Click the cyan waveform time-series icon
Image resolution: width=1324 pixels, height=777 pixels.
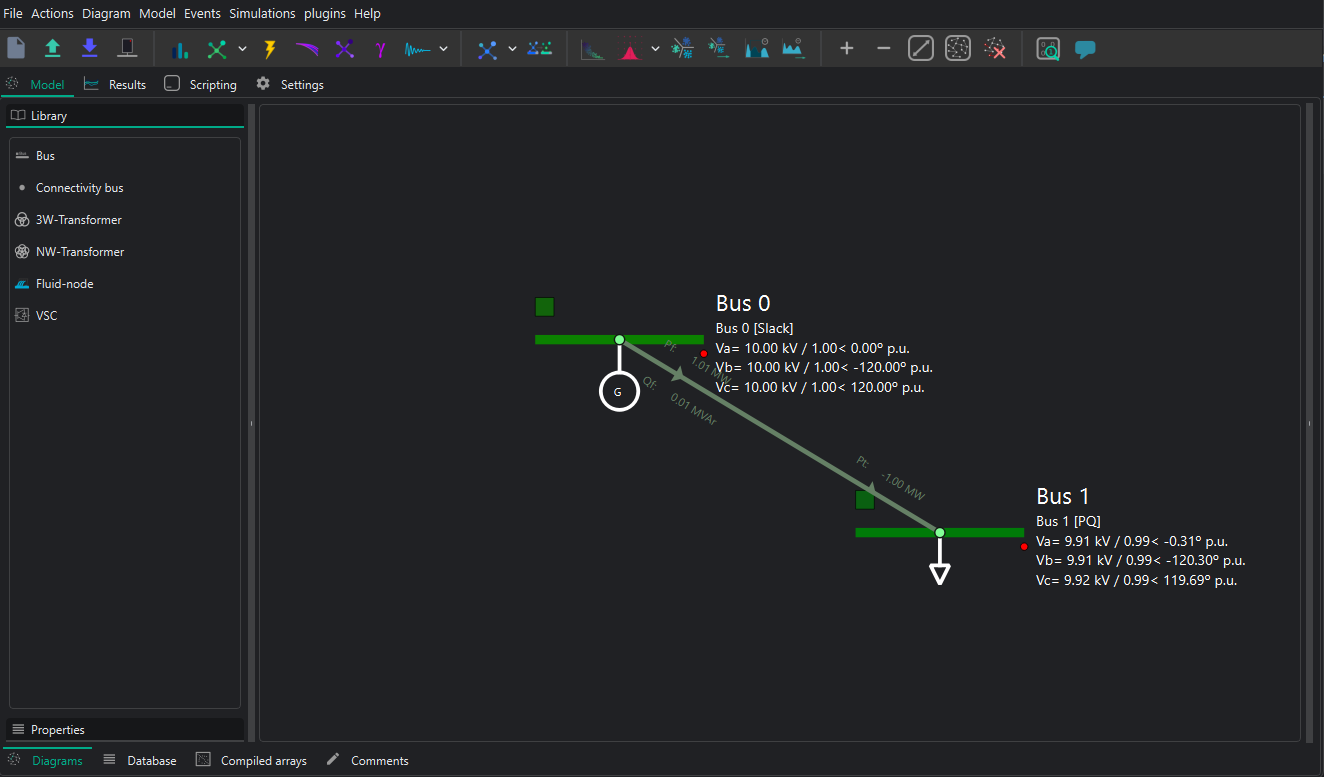417,48
